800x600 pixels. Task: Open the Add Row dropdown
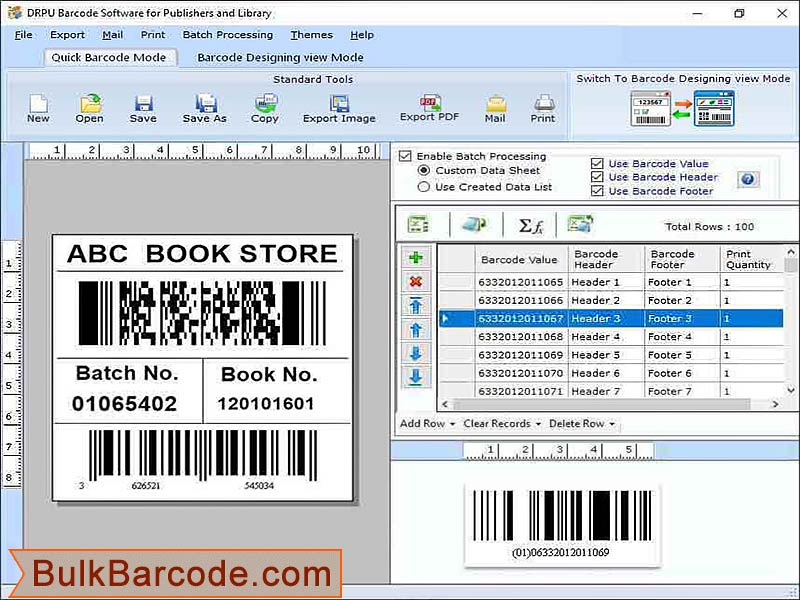pos(423,423)
